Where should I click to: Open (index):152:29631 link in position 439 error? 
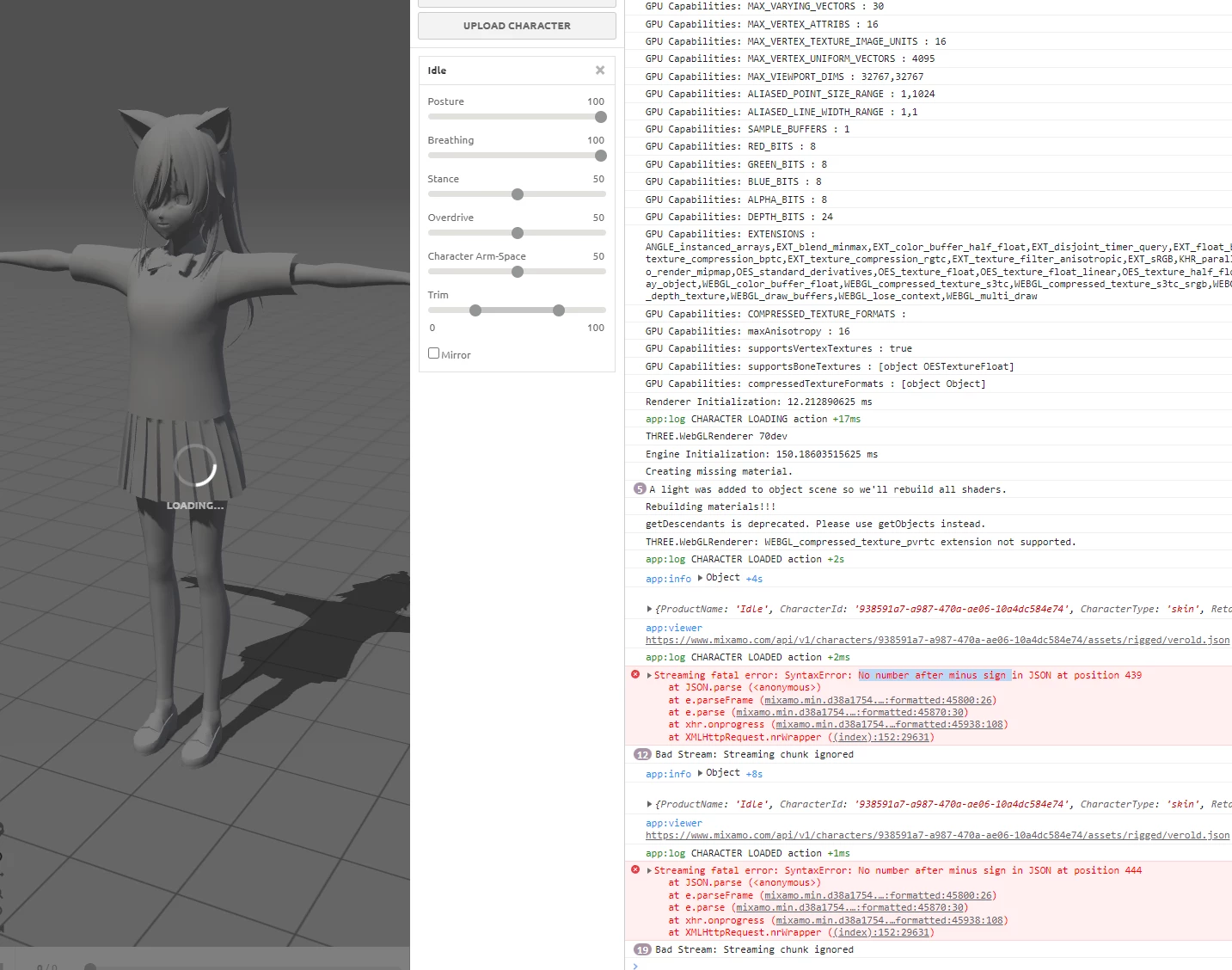coord(881,737)
